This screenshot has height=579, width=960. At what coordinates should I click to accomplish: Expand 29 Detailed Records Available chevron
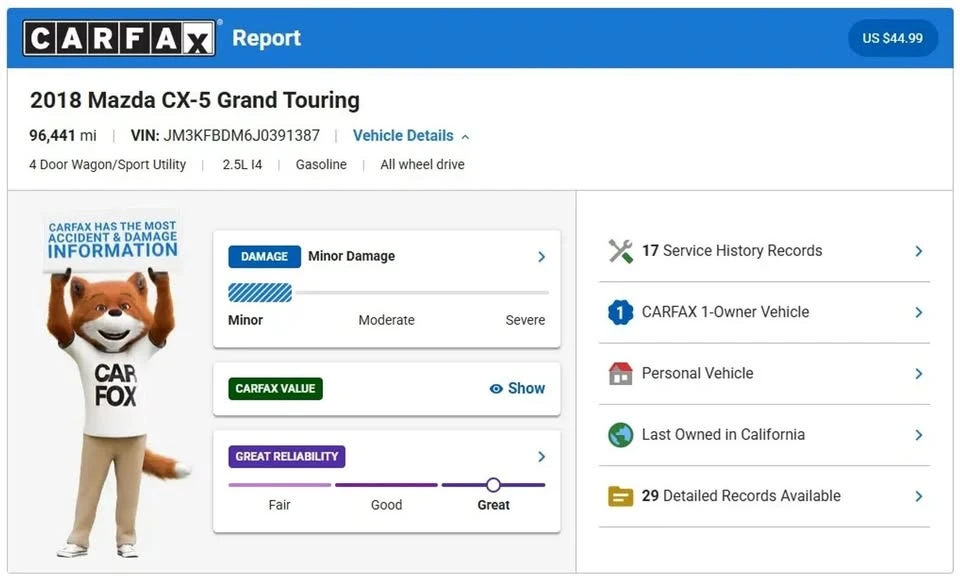point(918,496)
